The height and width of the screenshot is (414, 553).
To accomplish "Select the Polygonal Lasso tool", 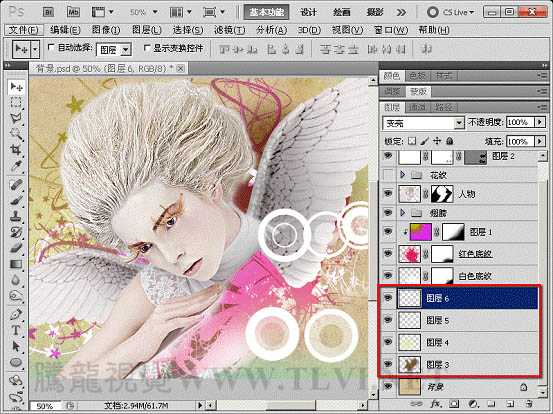I will click(x=16, y=118).
